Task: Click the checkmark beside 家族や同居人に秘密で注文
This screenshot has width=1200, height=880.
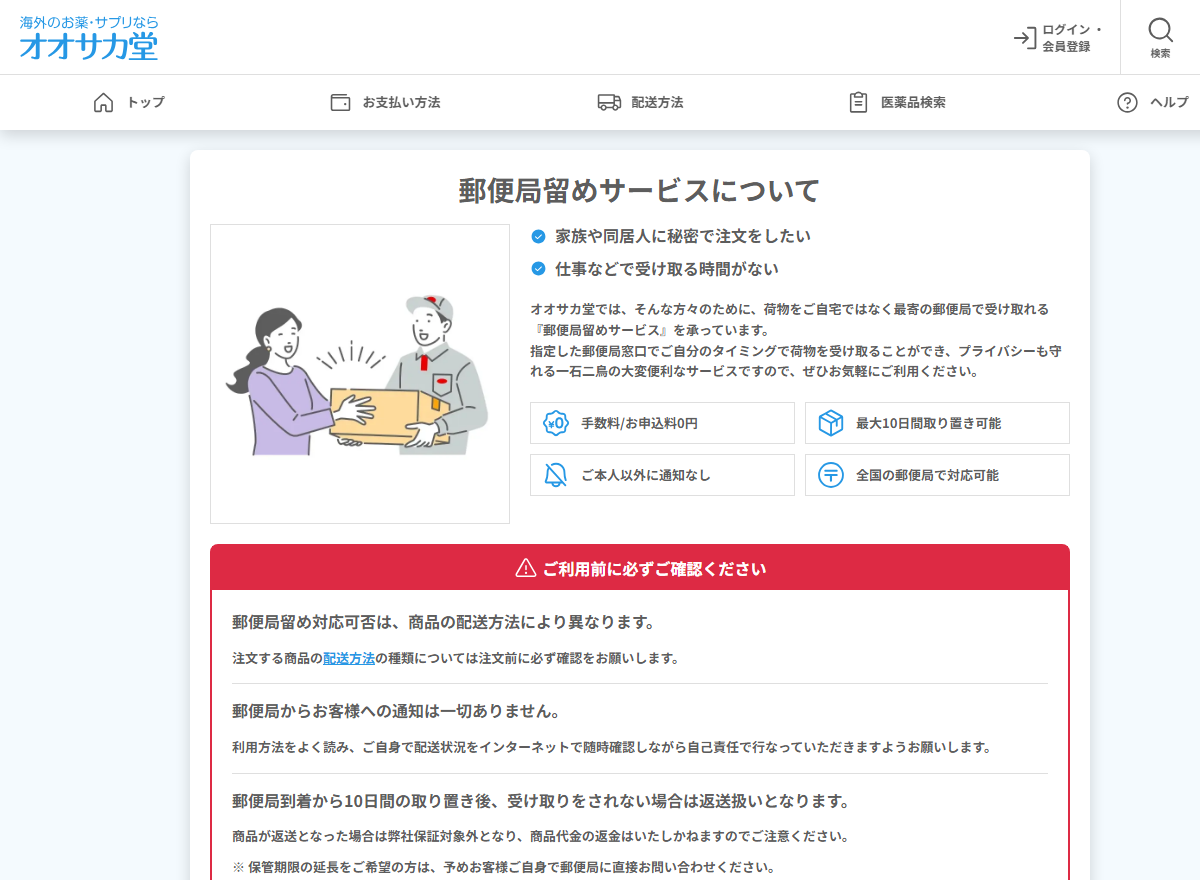Action: point(538,236)
